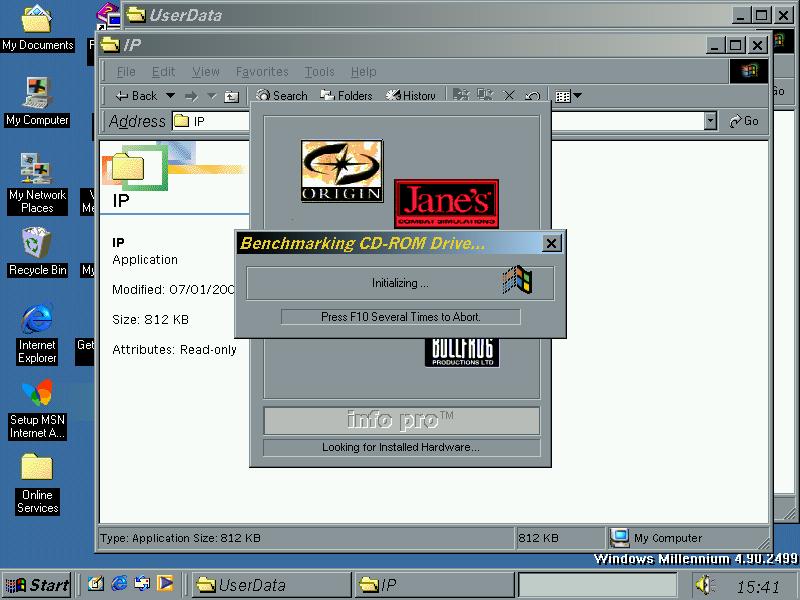
Task: Close the Benchmarking CD-ROM Drive dialog
Action: 552,243
